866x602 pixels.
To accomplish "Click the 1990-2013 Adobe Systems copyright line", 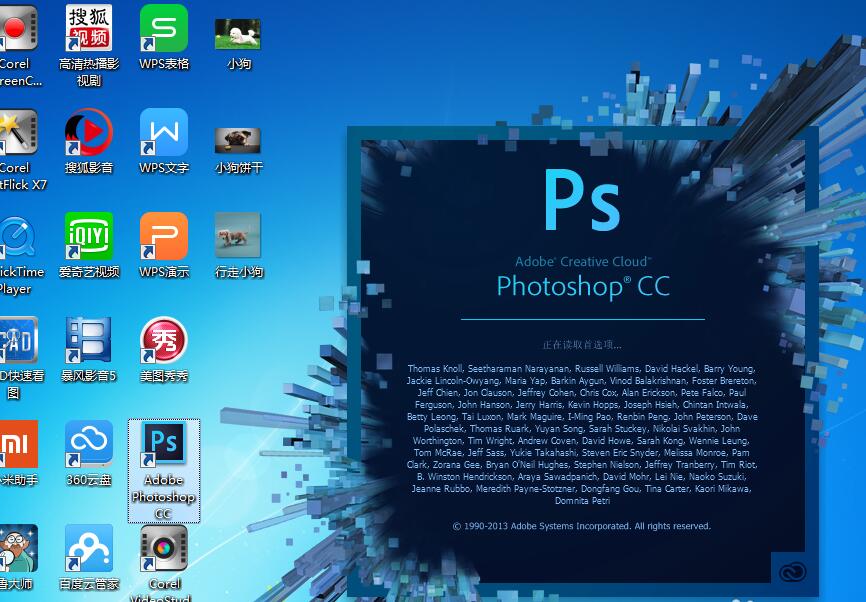I will pyautogui.click(x=582, y=526).
